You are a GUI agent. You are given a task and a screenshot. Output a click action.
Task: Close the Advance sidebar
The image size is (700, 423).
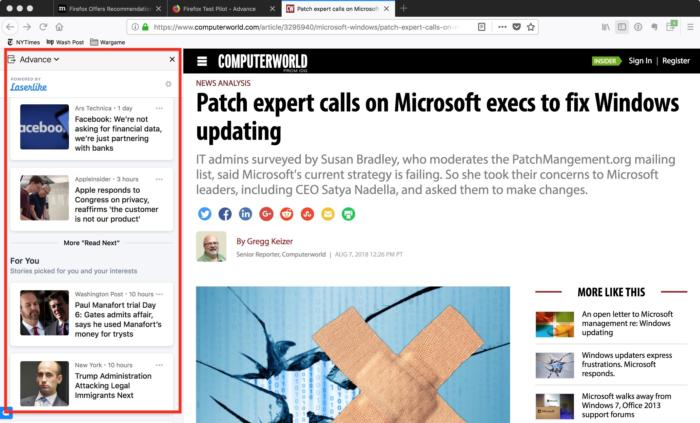point(172,59)
